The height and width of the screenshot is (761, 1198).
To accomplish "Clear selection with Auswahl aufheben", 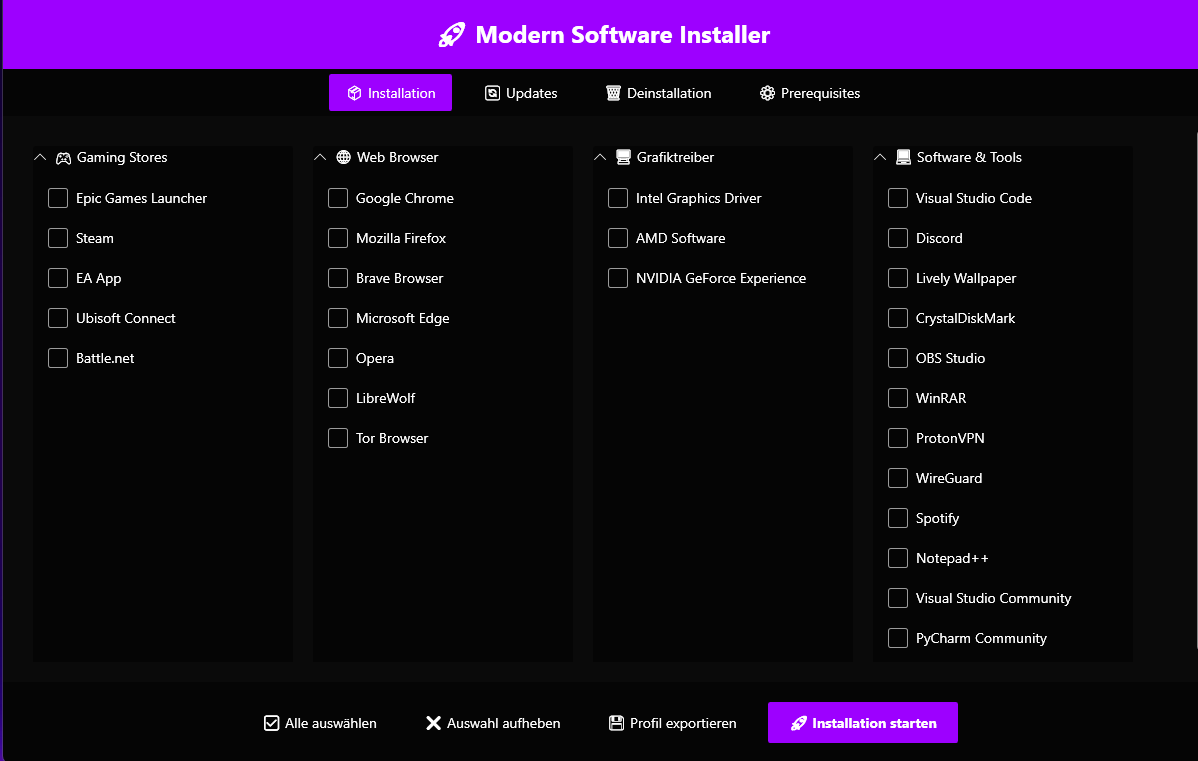I will point(493,723).
